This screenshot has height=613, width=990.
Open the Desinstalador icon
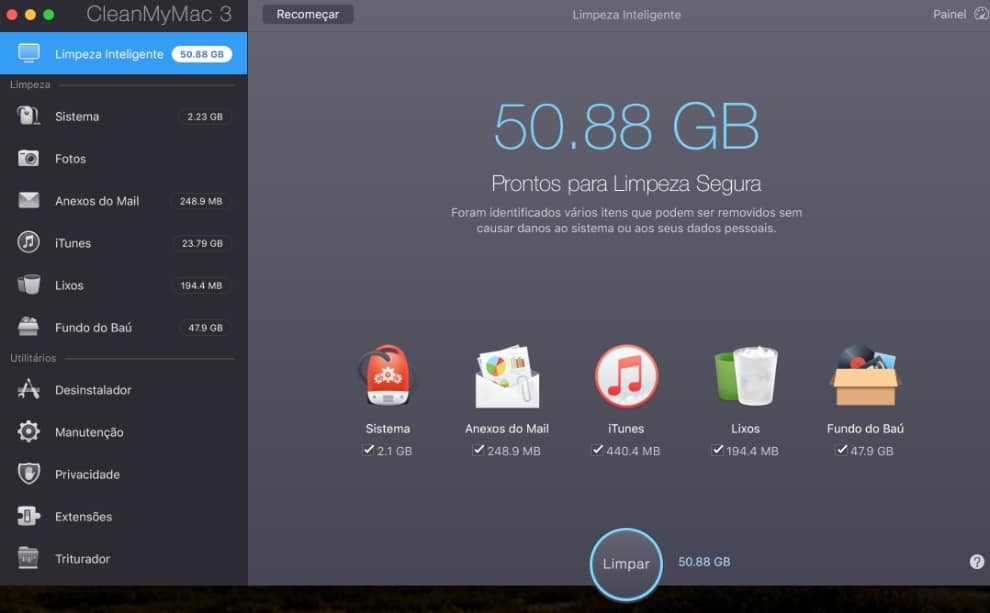[28, 389]
